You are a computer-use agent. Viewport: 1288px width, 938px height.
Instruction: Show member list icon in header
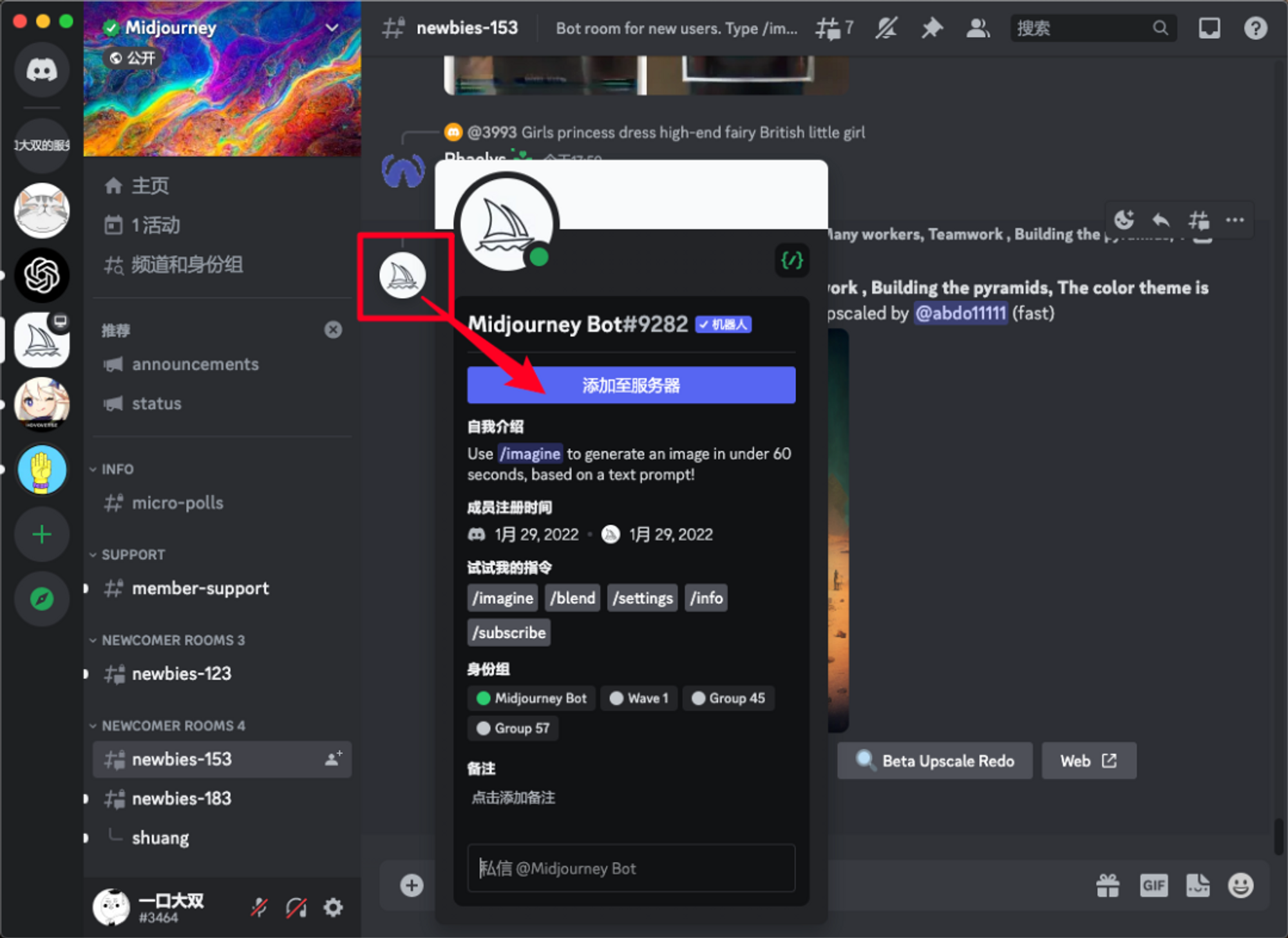pyautogui.click(x=978, y=28)
